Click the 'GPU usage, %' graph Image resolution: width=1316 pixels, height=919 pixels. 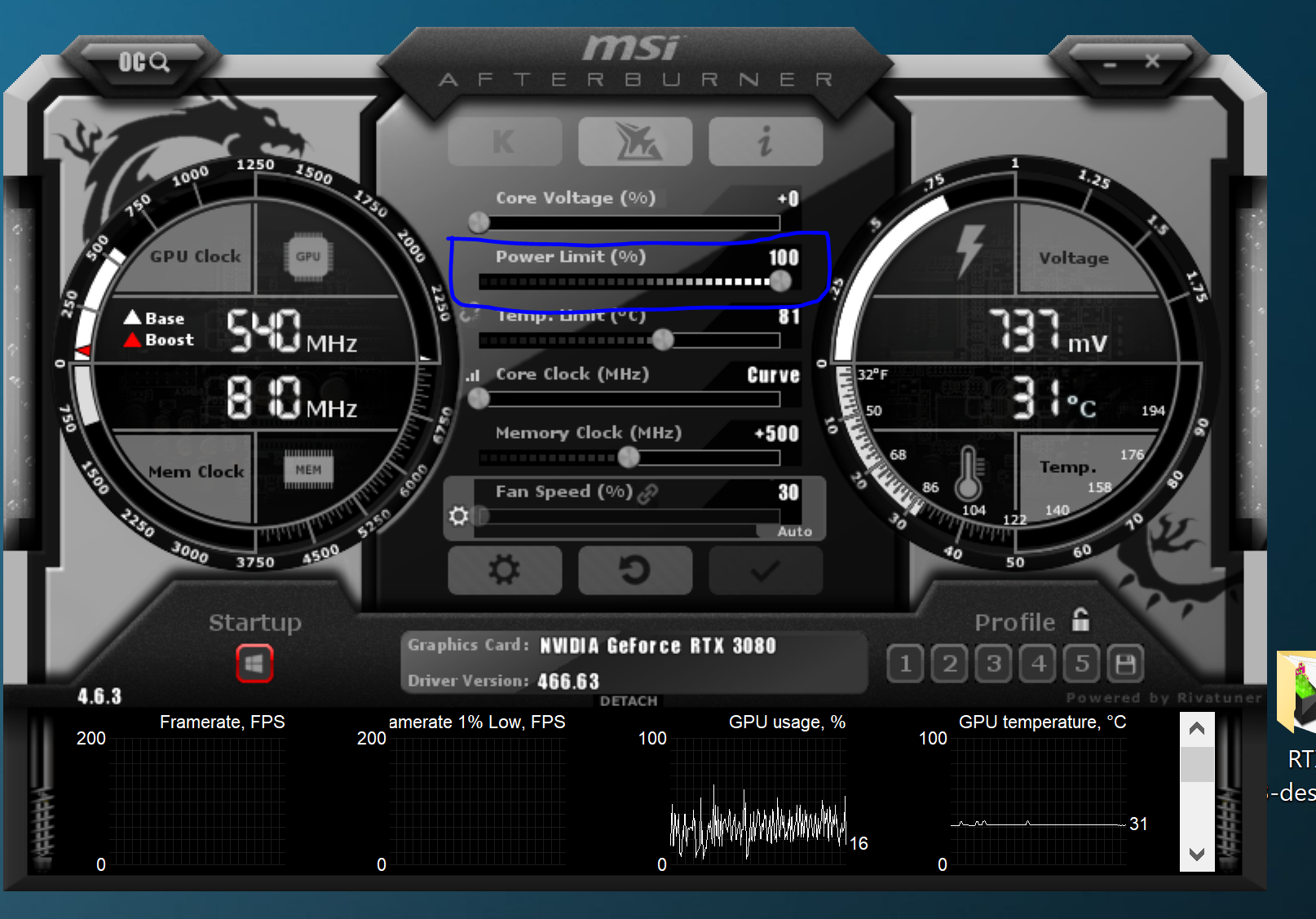[x=757, y=802]
